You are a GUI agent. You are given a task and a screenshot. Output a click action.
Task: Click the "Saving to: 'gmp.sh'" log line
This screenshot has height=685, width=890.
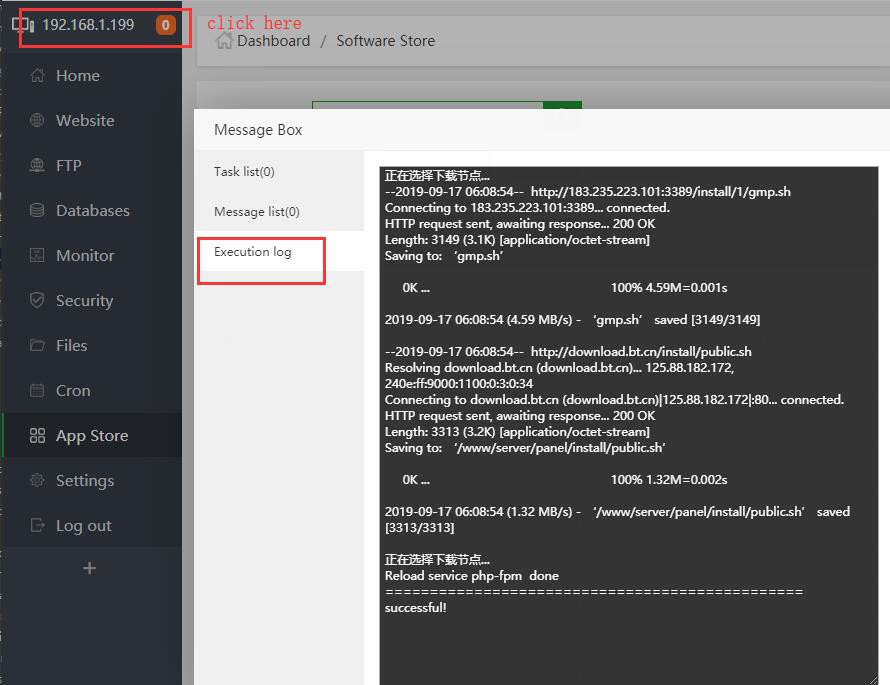coord(444,256)
